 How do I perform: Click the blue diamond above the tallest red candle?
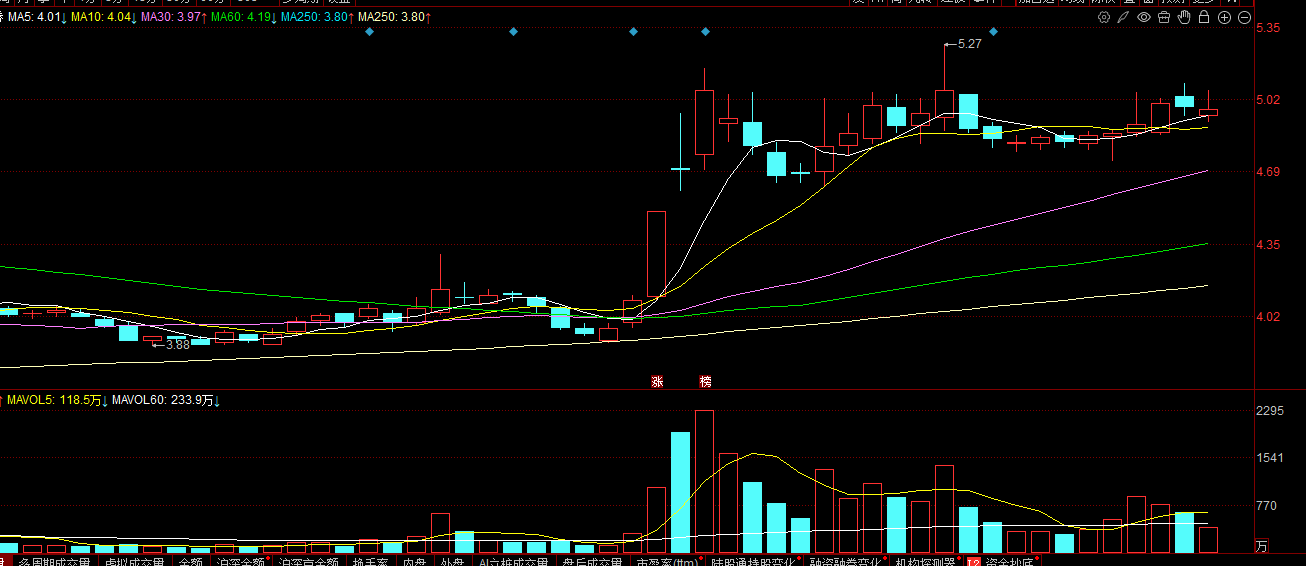tap(705, 32)
